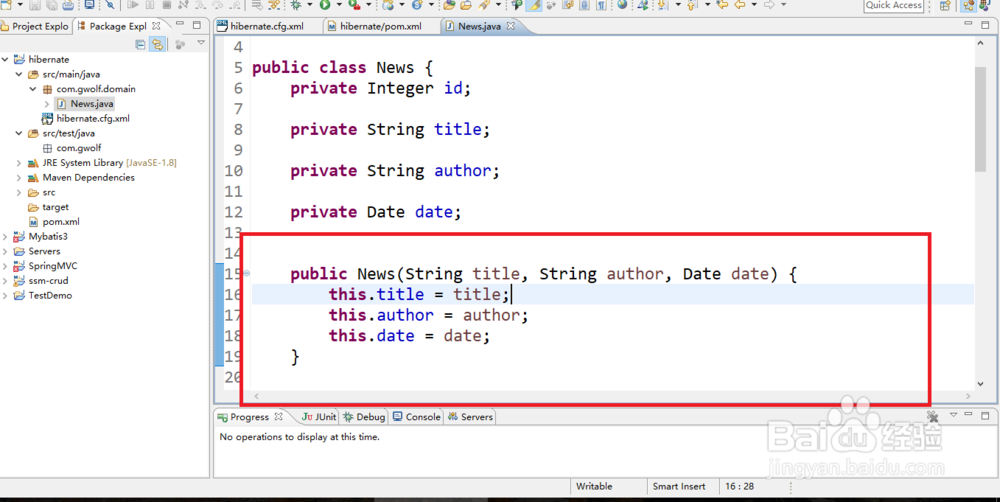Select News.java in Package Explorer

(x=85, y=103)
